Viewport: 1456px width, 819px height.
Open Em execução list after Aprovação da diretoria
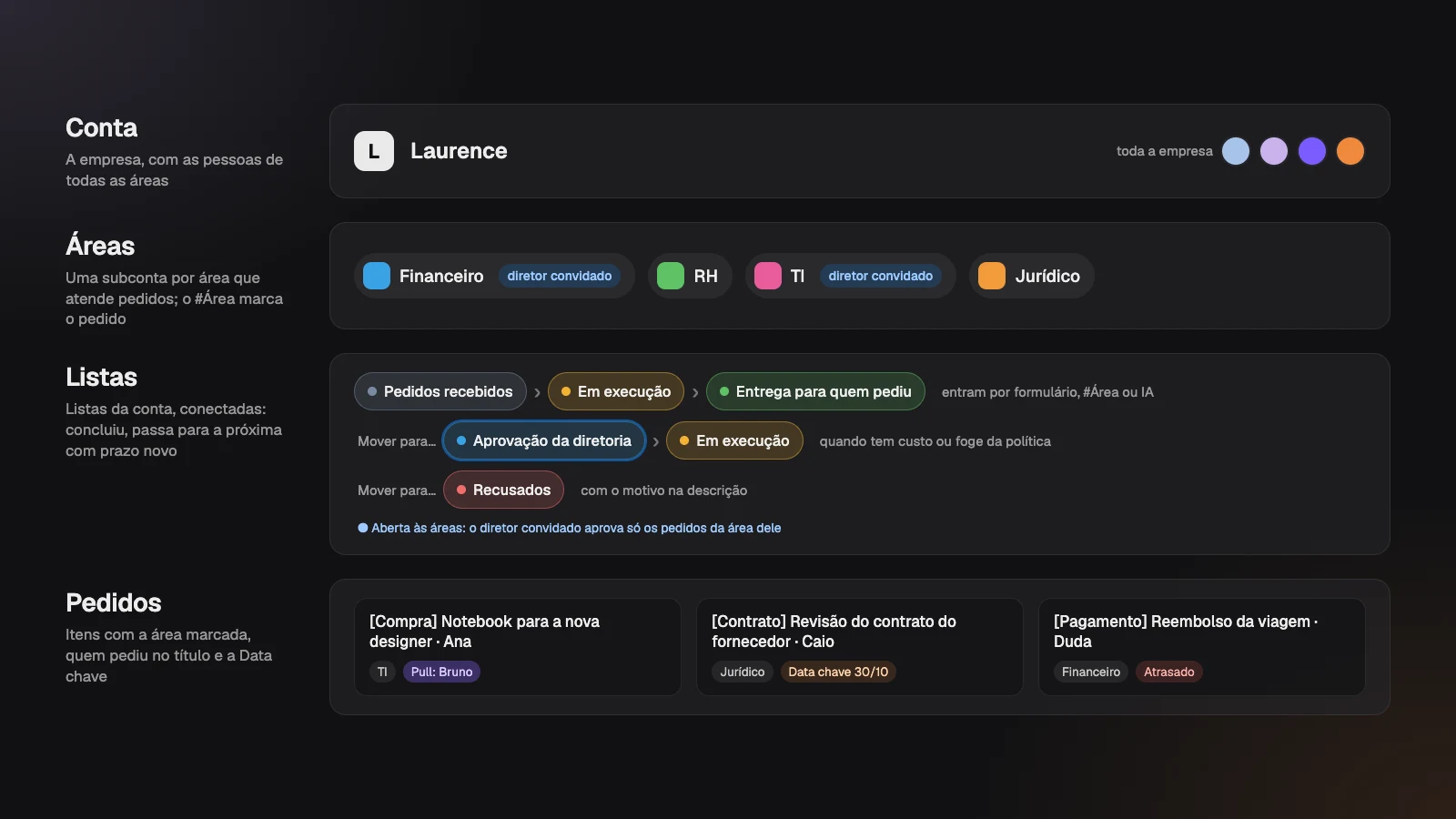(x=734, y=440)
